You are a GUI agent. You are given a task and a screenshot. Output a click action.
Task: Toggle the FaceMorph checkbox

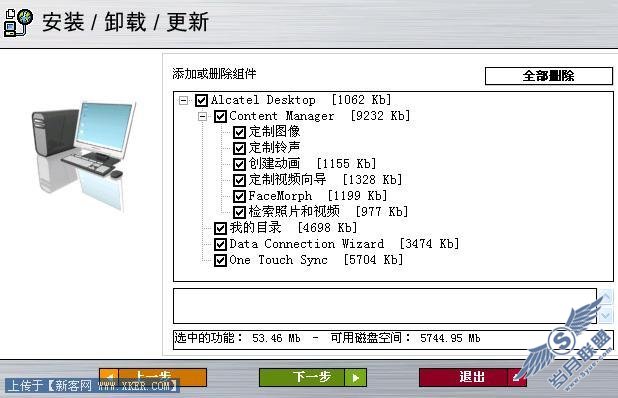[x=239, y=196]
